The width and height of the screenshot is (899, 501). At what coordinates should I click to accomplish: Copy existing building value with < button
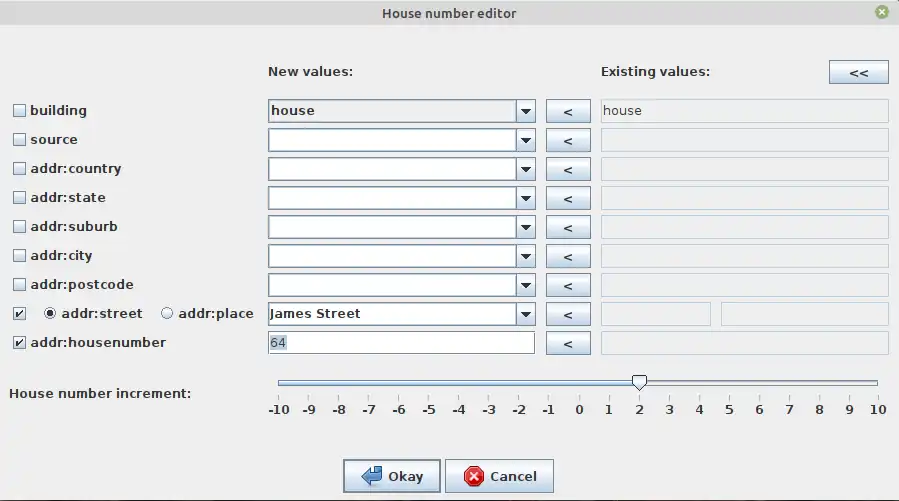(568, 111)
